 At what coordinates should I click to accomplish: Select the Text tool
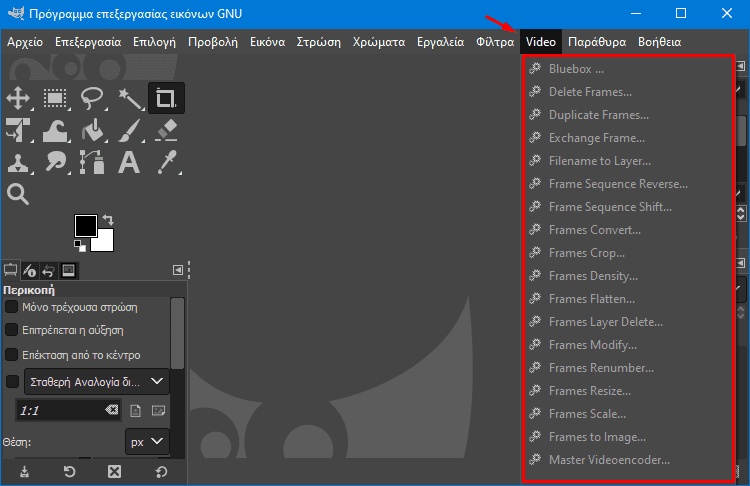click(x=129, y=163)
